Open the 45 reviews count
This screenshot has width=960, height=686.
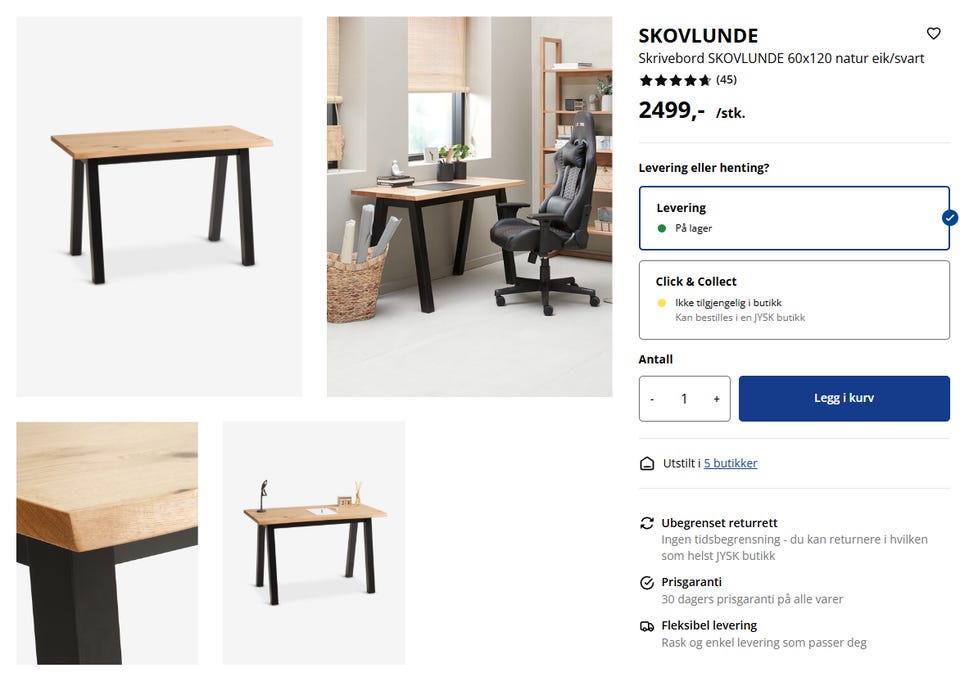(726, 80)
